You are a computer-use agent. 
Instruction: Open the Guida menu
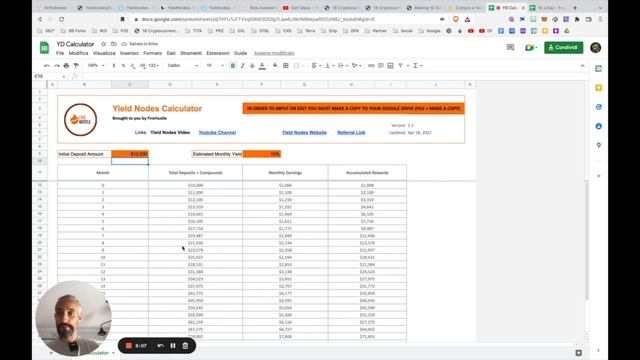(x=240, y=53)
